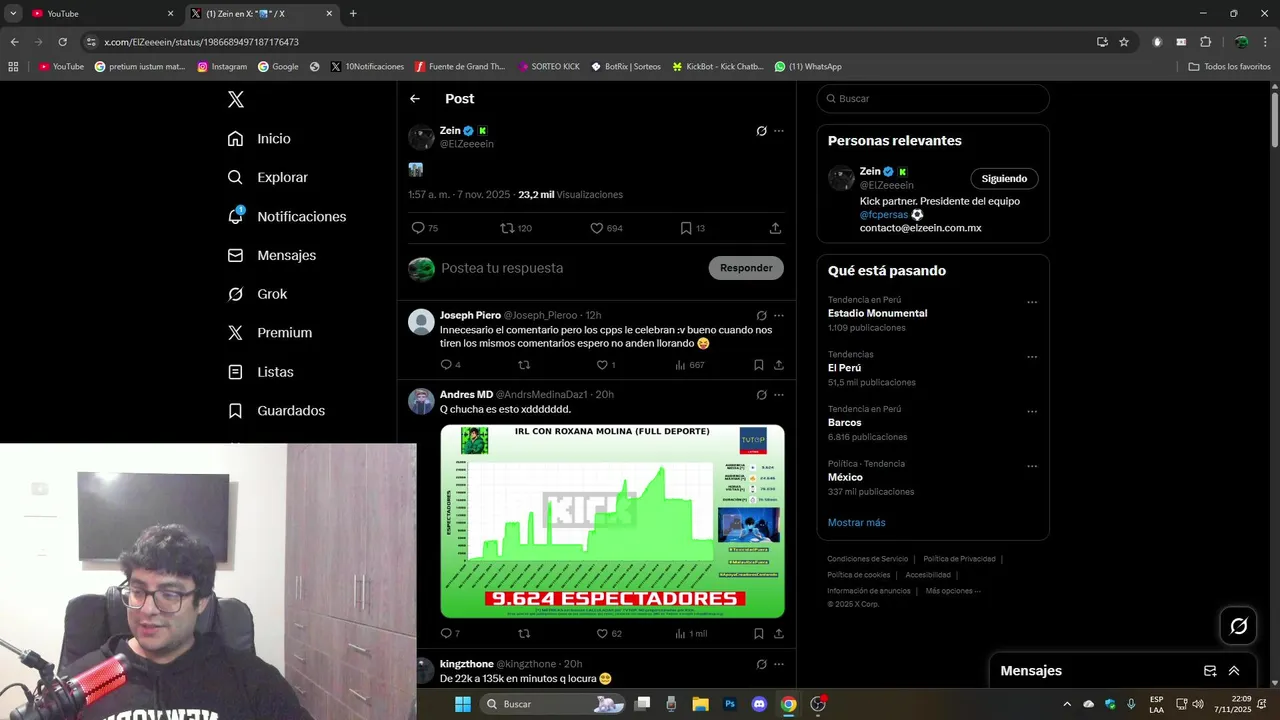Open Grok in sidebar

point(258,294)
